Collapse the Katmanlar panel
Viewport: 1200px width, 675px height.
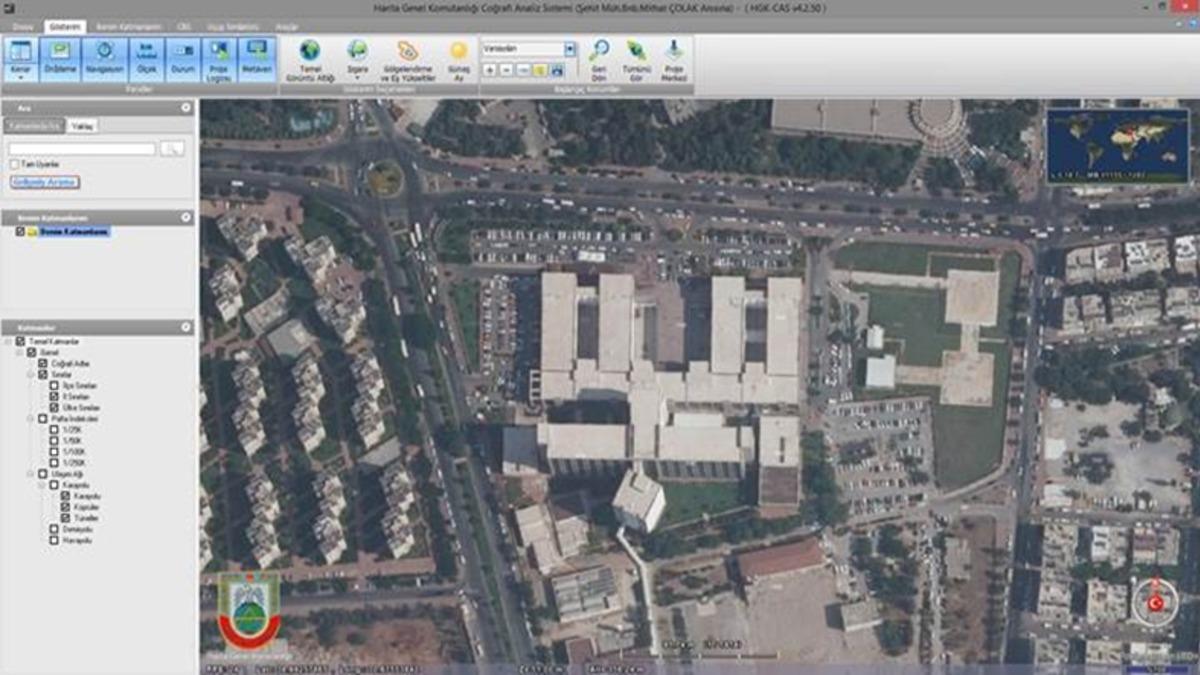tap(186, 325)
